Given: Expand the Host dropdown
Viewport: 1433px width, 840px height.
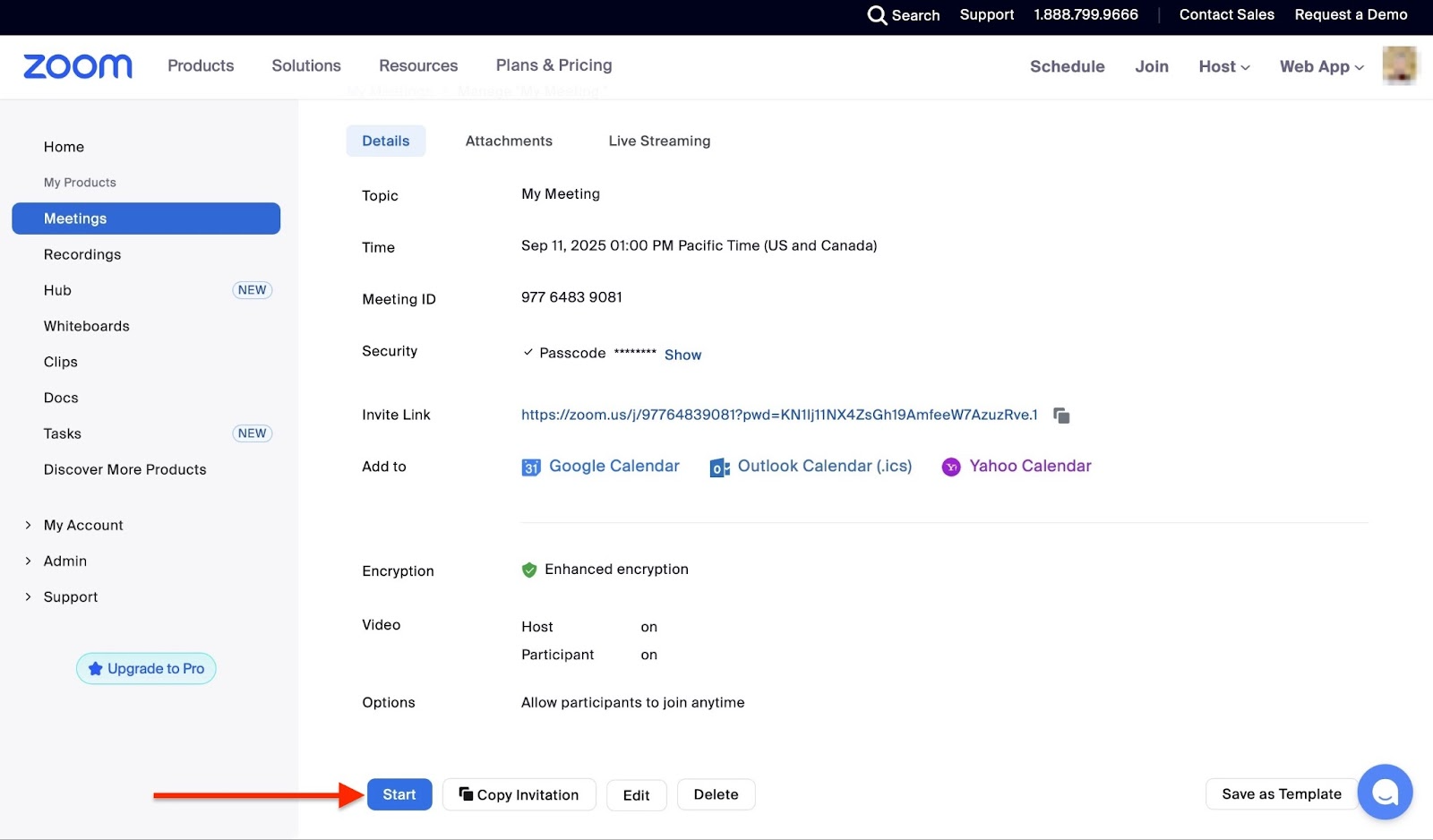Looking at the screenshot, I should click(x=1224, y=66).
